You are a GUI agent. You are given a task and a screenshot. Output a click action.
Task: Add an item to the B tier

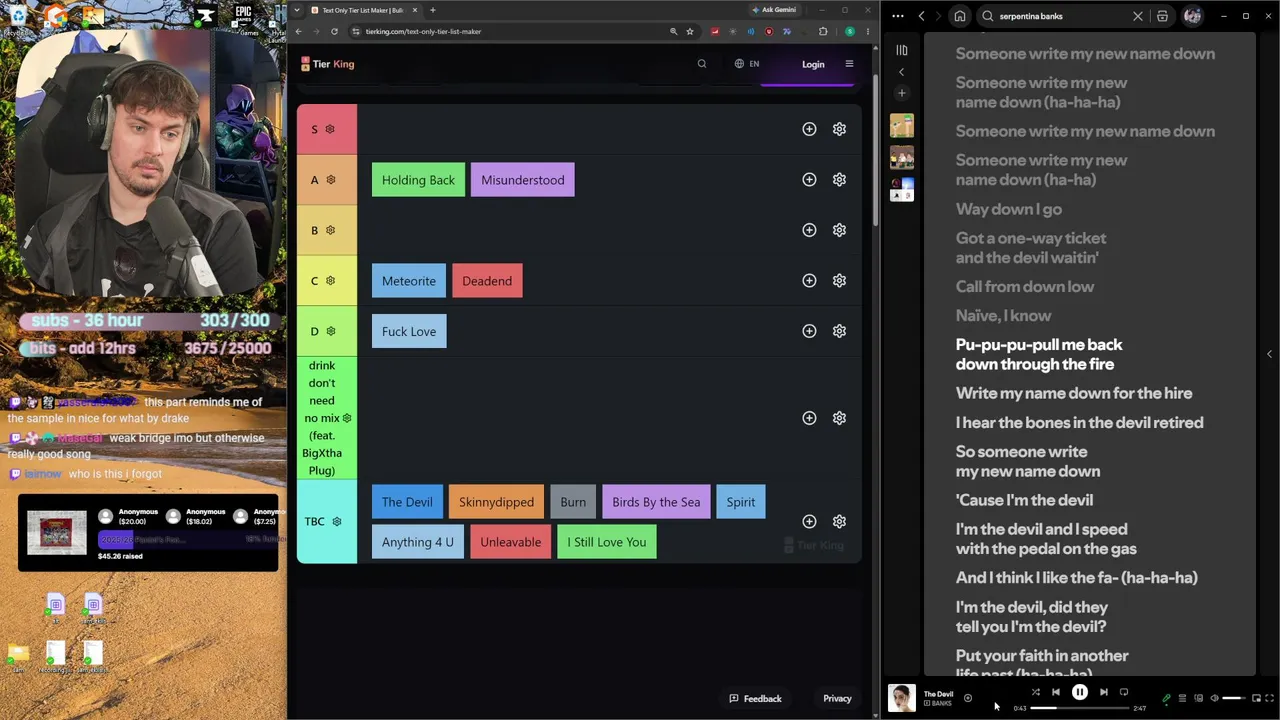click(809, 230)
